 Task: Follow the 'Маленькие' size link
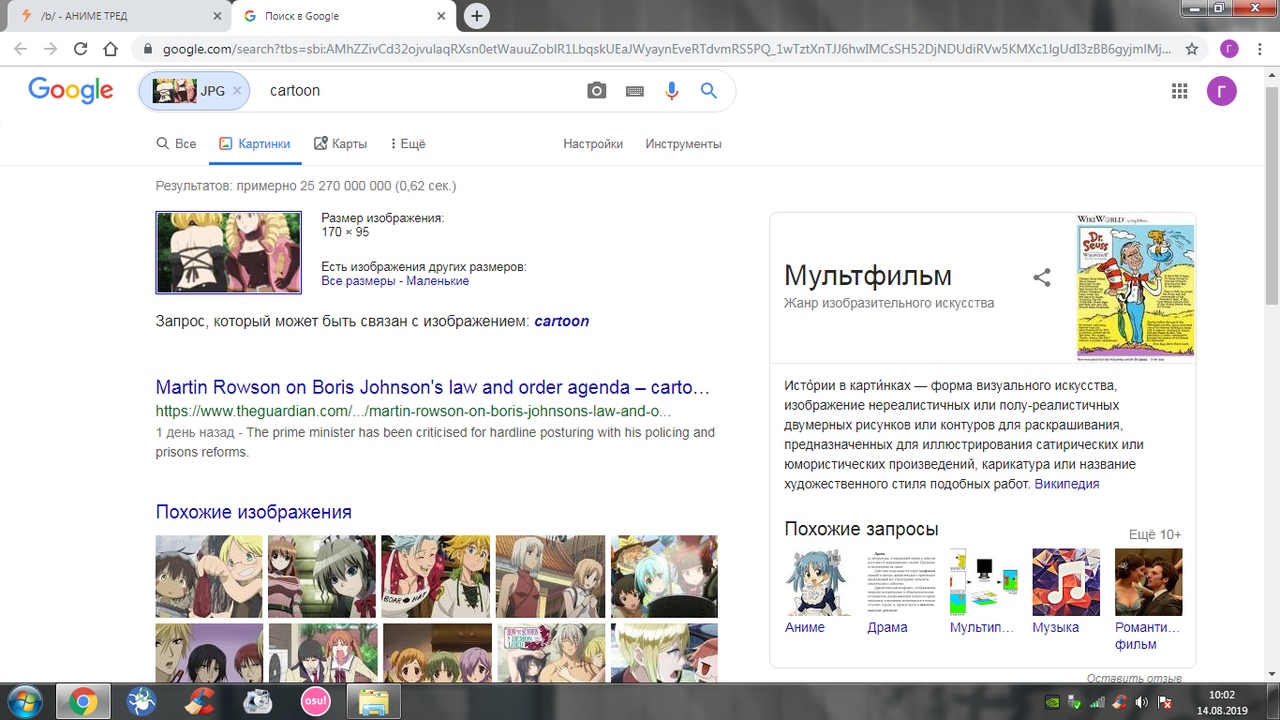(437, 281)
